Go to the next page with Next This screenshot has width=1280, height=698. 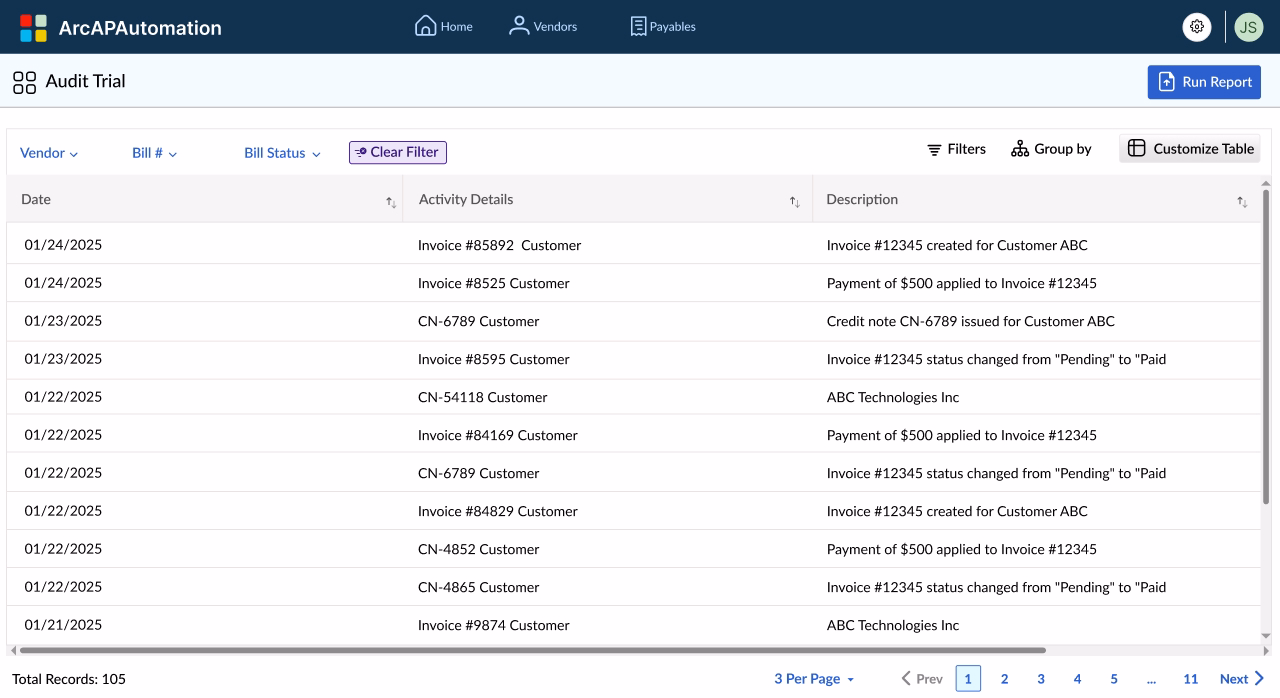(x=1243, y=679)
